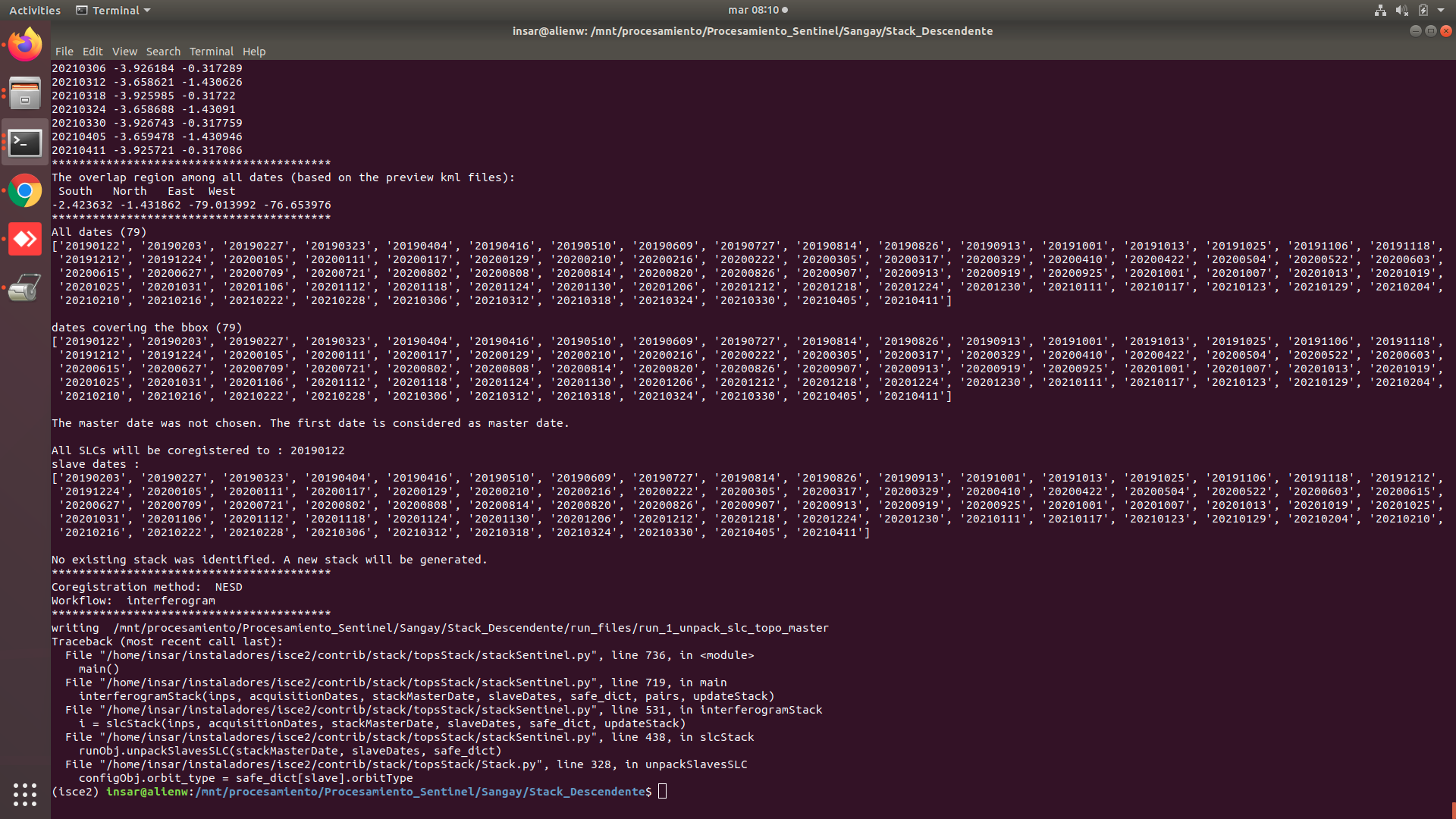The image size is (1456, 819).
Task: Open the File menu
Action: pos(64,52)
